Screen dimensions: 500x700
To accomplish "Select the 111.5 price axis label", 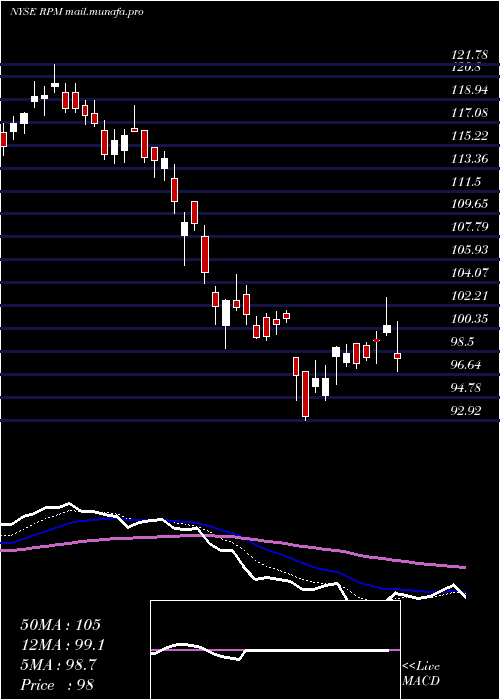I will pos(466,182).
